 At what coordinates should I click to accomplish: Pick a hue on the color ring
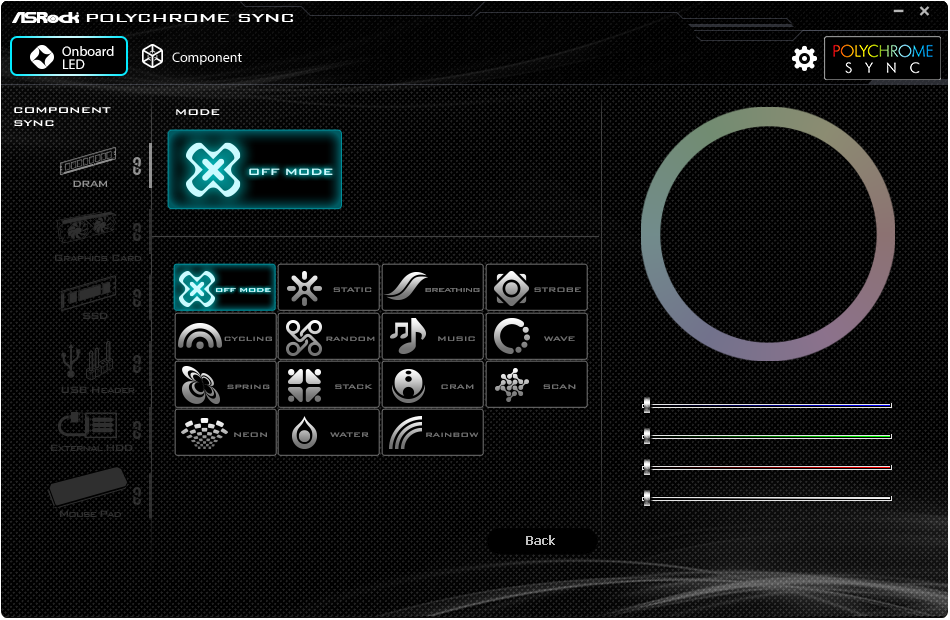pos(768,117)
